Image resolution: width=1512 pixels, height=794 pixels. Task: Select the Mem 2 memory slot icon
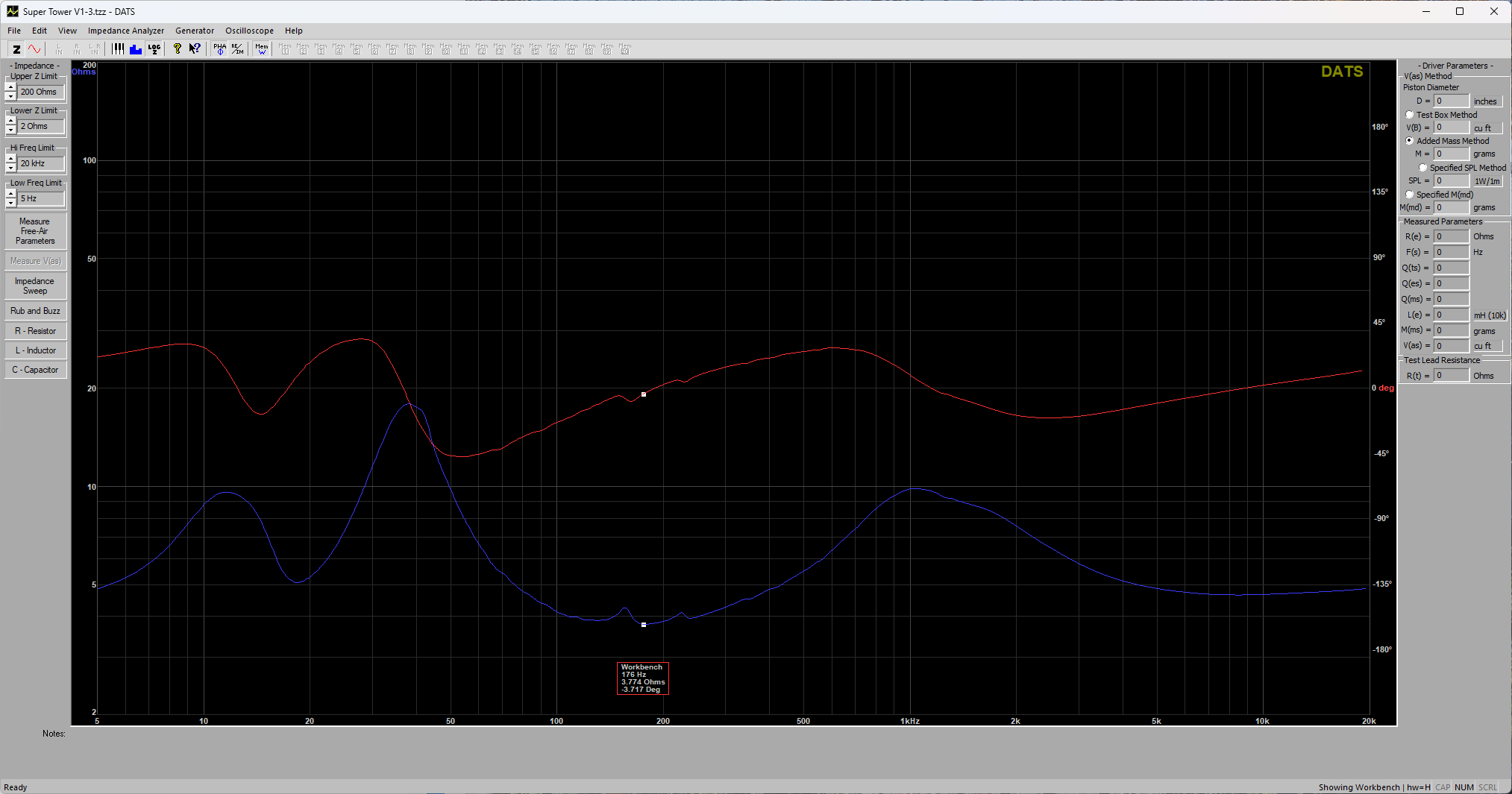click(303, 49)
